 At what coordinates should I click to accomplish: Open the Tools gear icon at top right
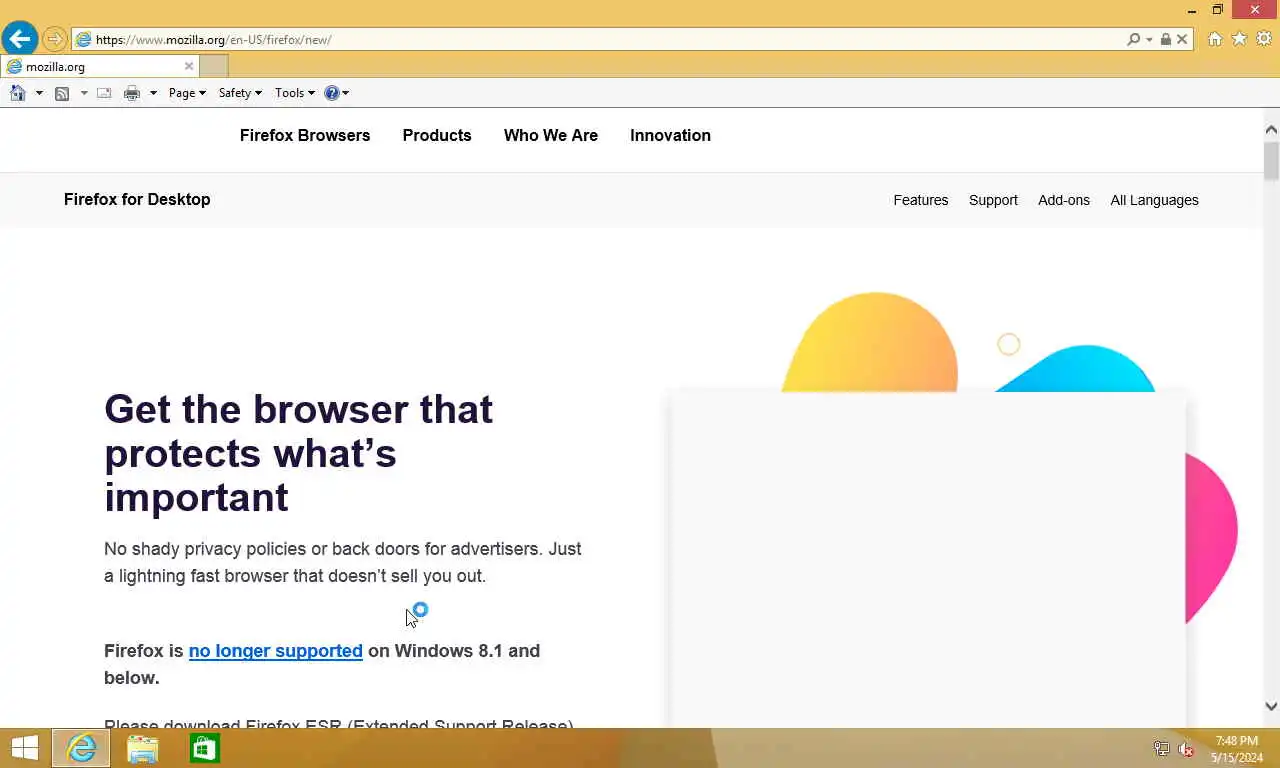[x=1263, y=39]
